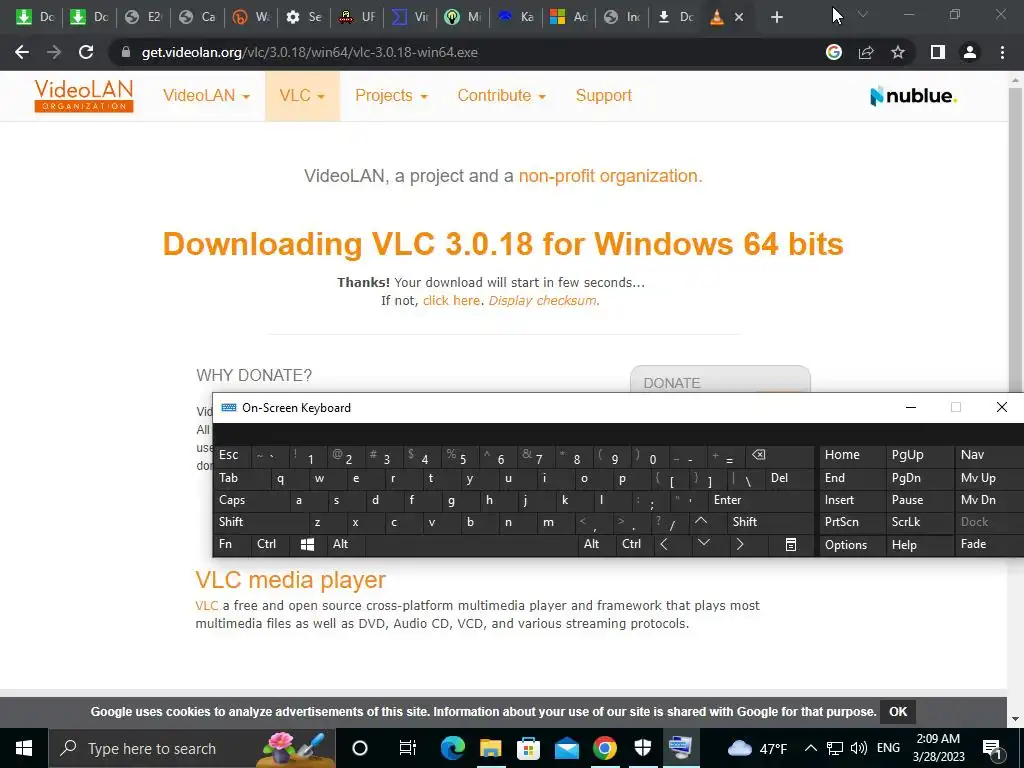
Task: Follow the 'non-profit organization' link
Action: [x=609, y=176]
